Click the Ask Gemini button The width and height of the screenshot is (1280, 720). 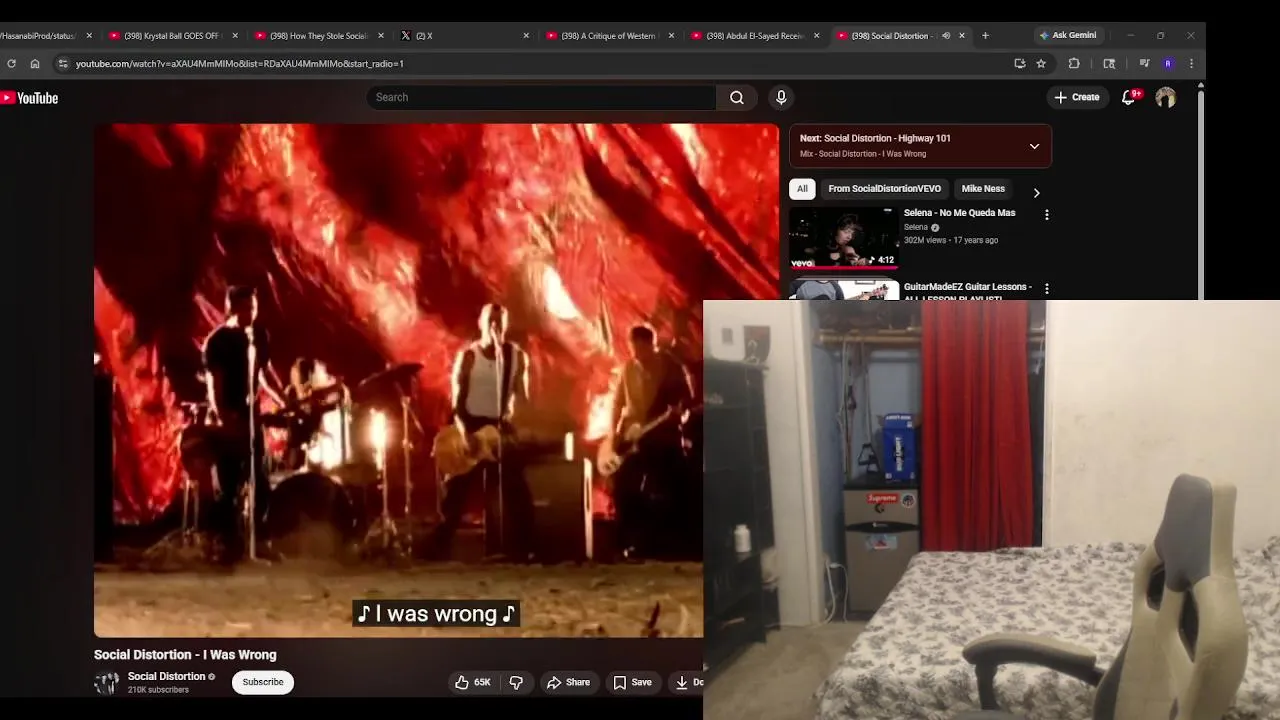click(x=1067, y=35)
